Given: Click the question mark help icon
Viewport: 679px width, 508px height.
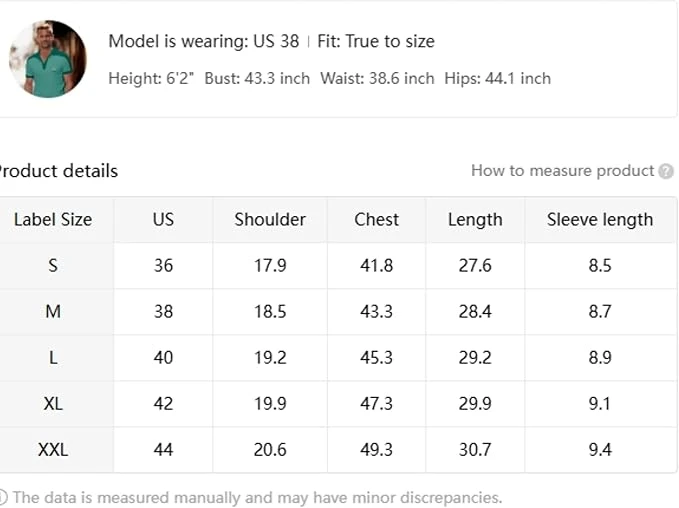Looking at the screenshot, I should (666, 171).
